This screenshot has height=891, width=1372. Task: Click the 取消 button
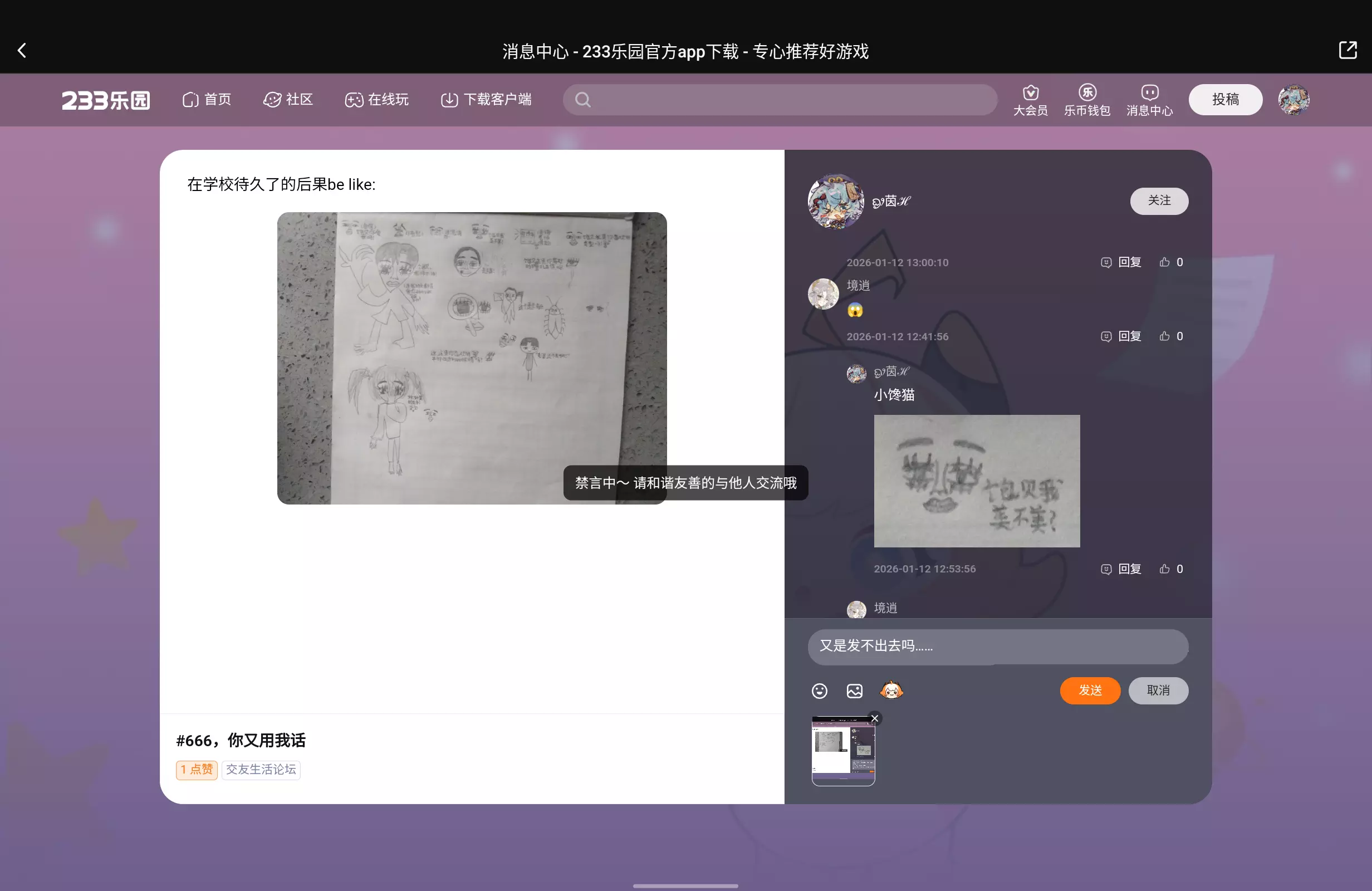pos(1158,691)
